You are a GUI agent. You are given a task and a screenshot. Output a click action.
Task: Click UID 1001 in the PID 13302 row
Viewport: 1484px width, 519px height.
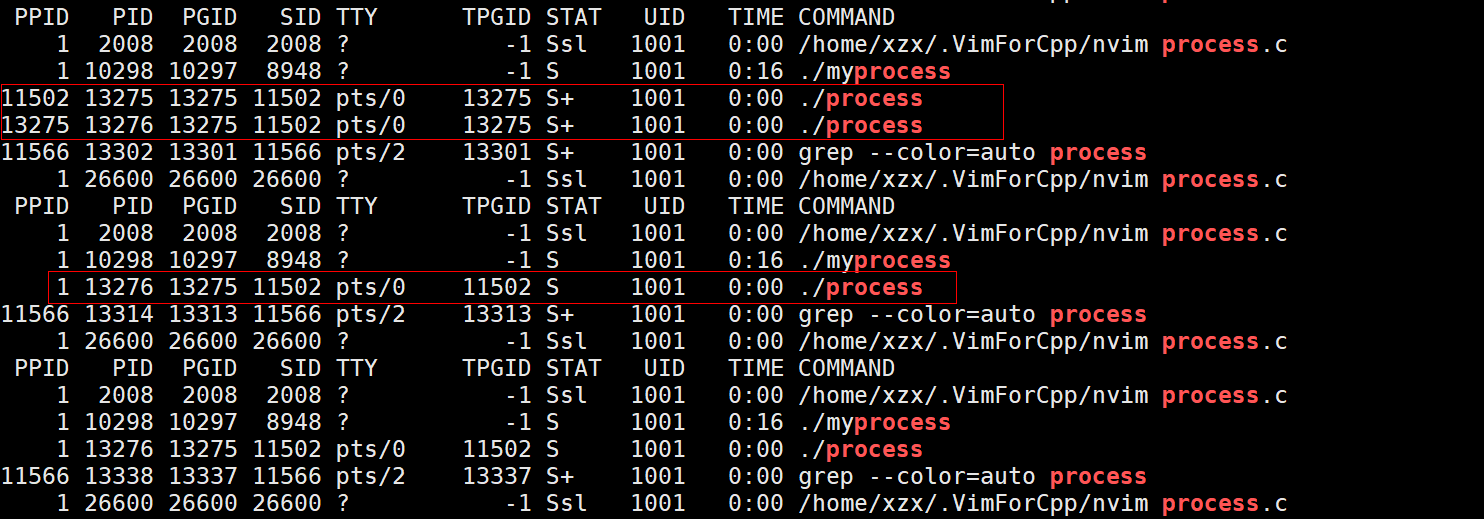[658, 152]
